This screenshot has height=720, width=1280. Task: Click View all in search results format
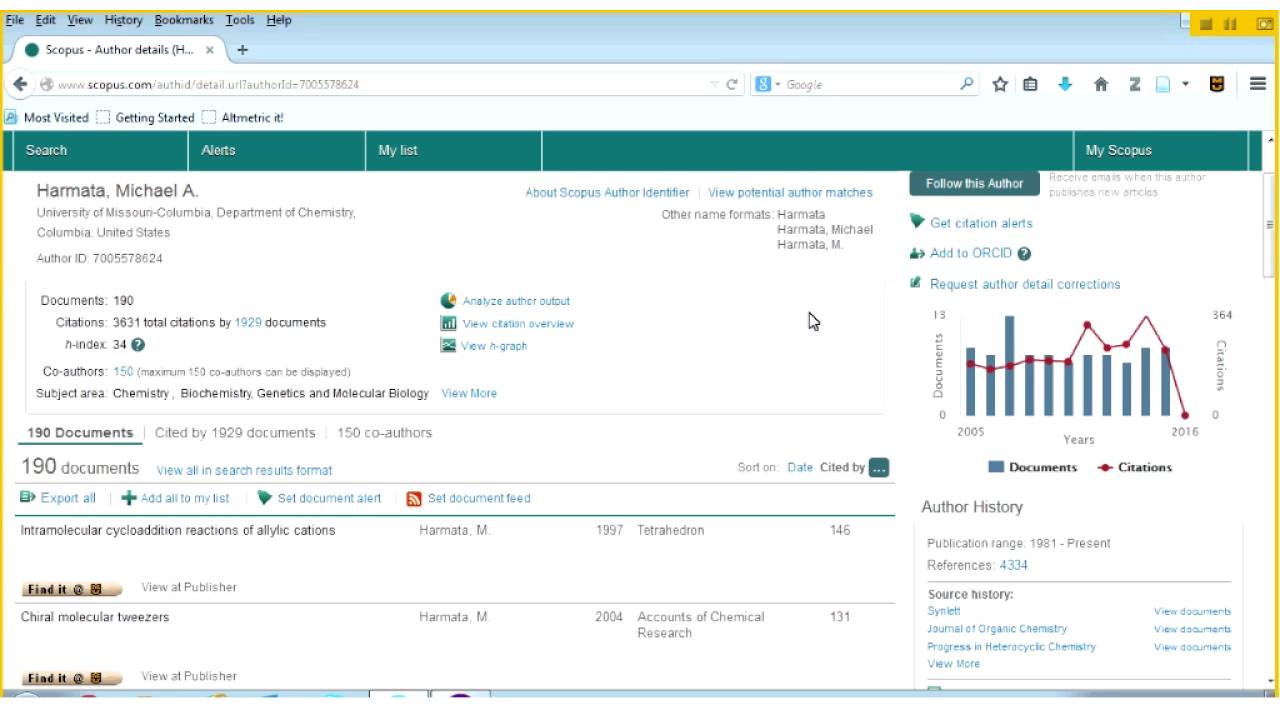[244, 470]
